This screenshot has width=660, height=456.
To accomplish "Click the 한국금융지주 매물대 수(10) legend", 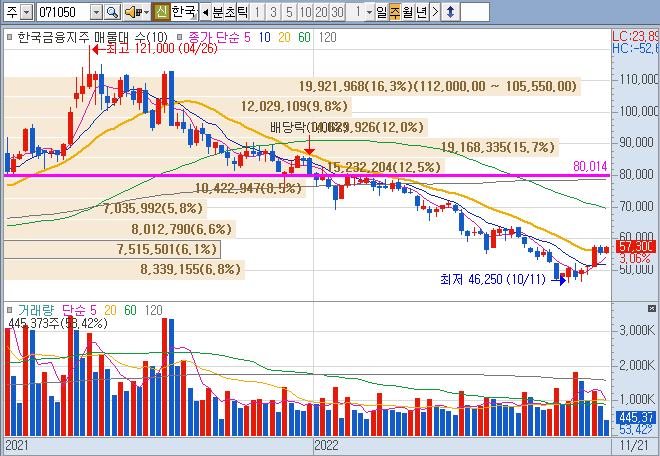I will click(93, 37).
